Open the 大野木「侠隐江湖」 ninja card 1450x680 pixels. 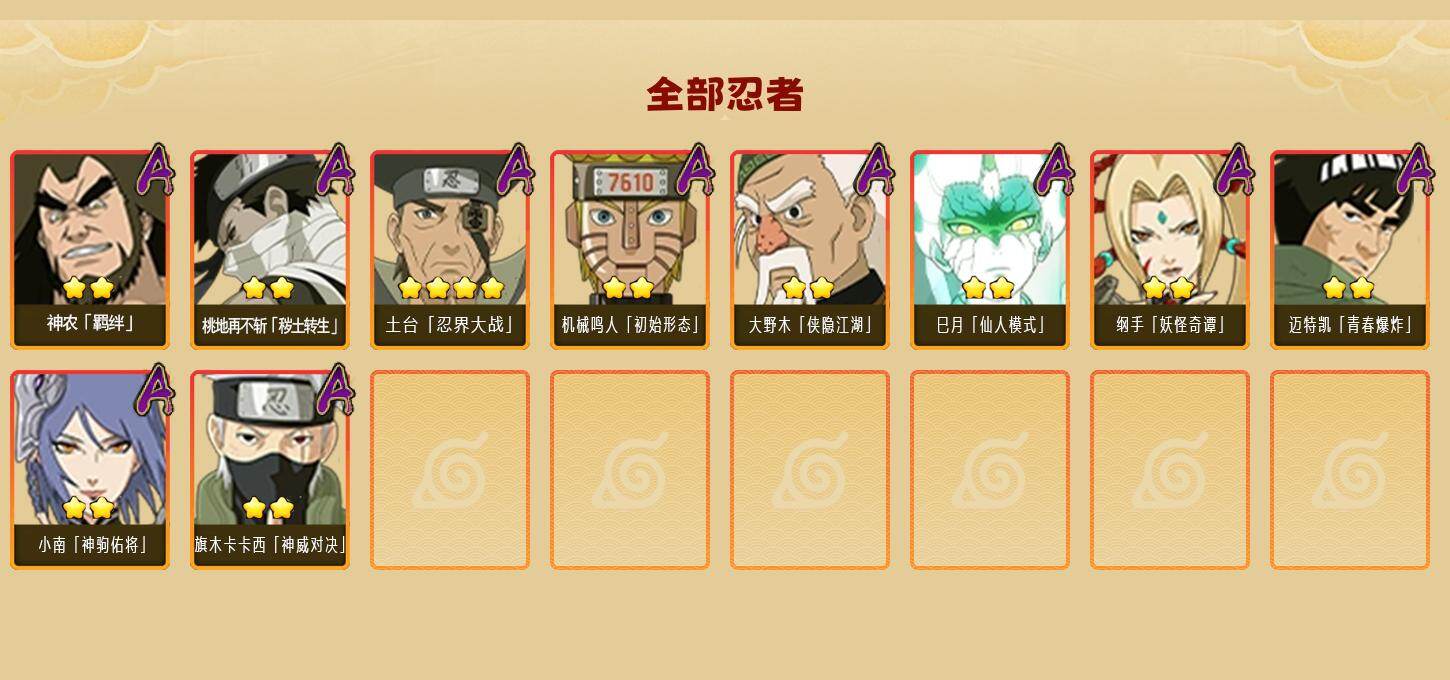[810, 250]
